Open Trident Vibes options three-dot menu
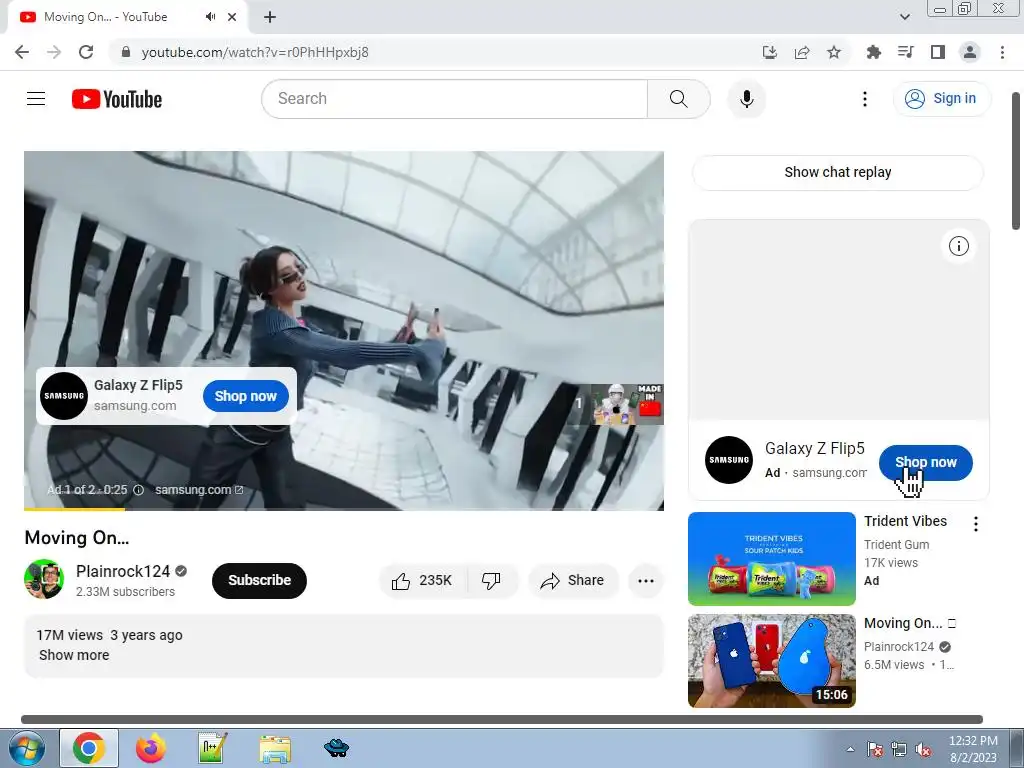This screenshot has height=768, width=1024. (976, 524)
